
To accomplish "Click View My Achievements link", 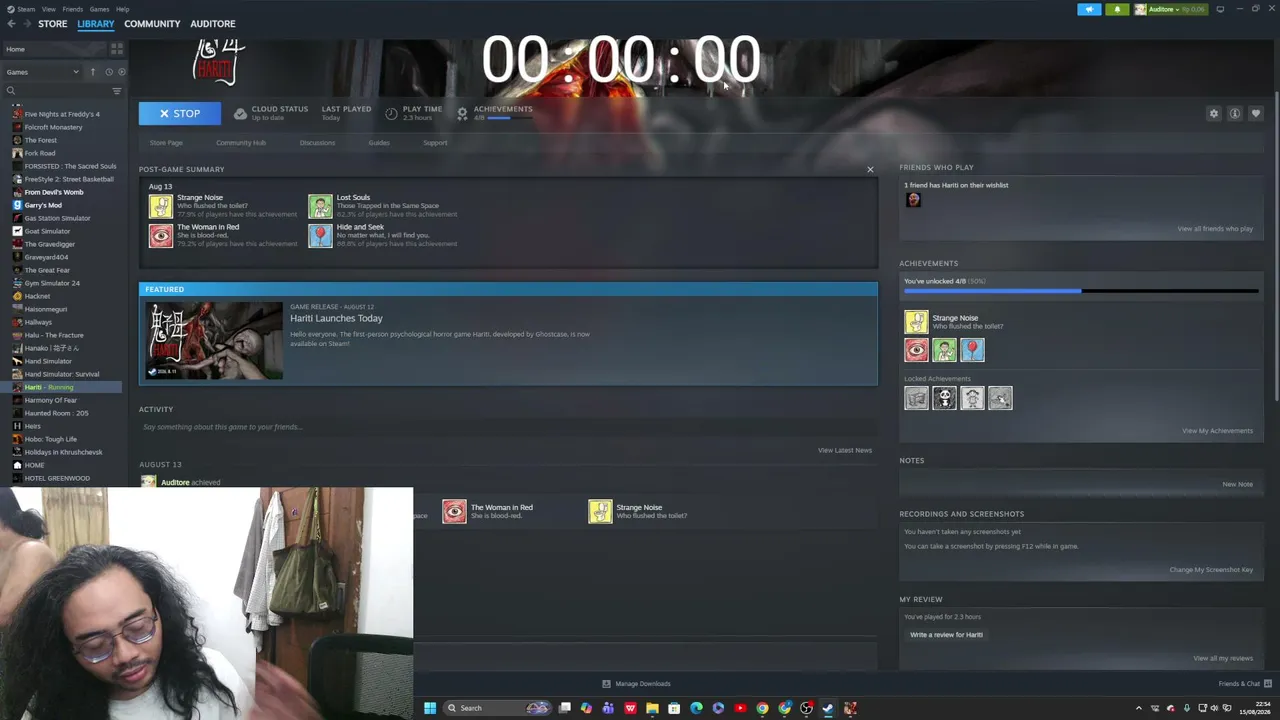I will click(1217, 431).
